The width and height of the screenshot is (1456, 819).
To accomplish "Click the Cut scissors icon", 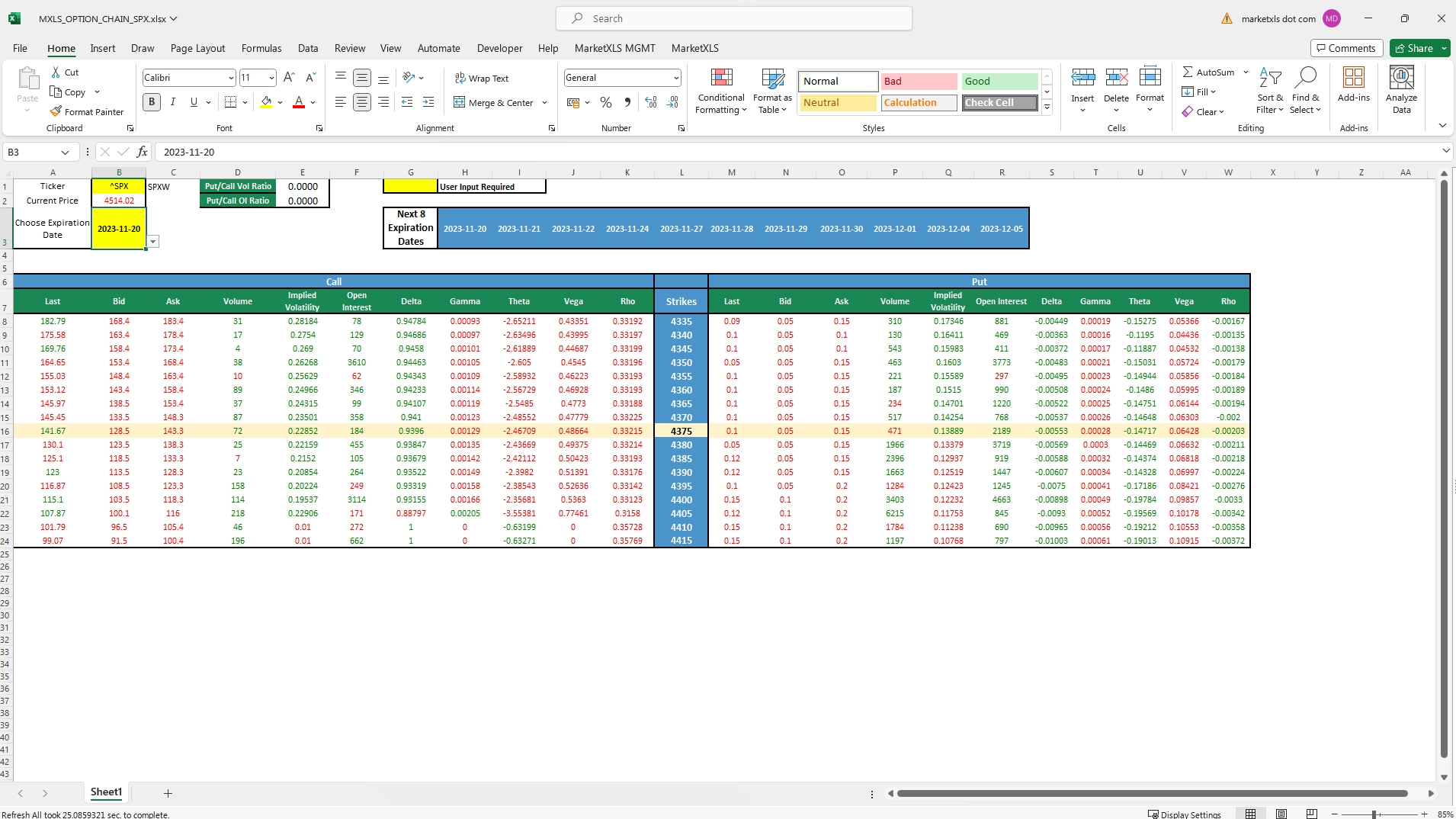I will click(x=56, y=72).
